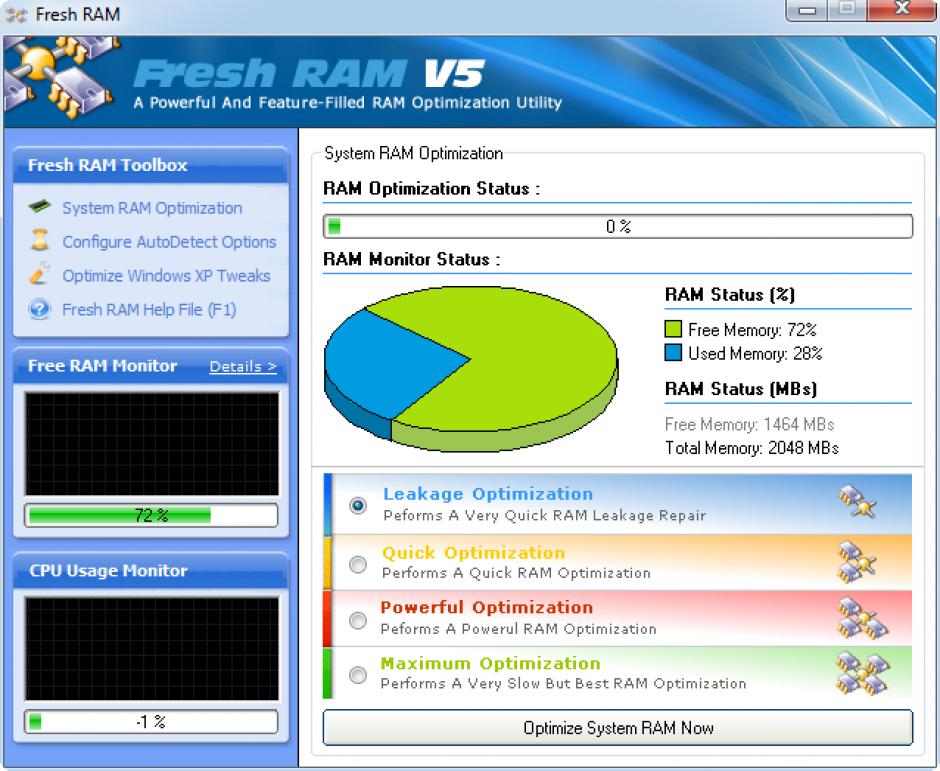The height and width of the screenshot is (771, 940).
Task: Click the CPU usage -1% progress bar
Action: click(x=151, y=721)
